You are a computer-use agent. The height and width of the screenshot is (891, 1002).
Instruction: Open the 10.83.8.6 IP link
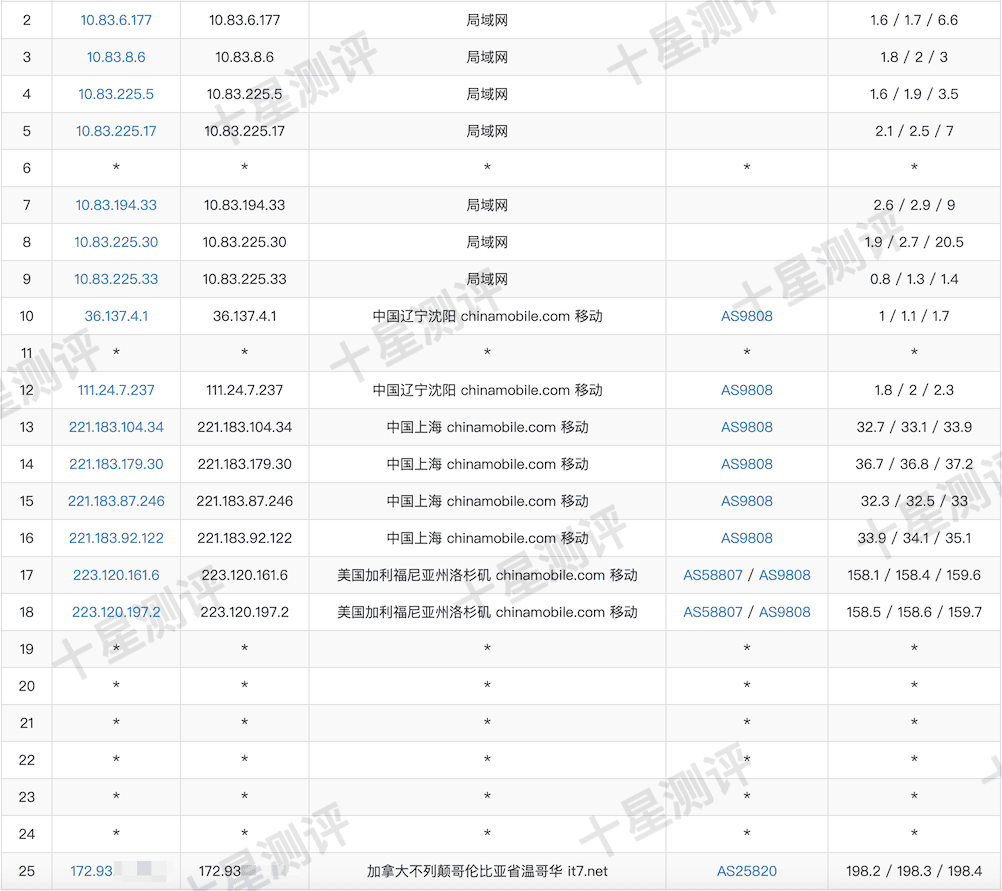coord(116,57)
